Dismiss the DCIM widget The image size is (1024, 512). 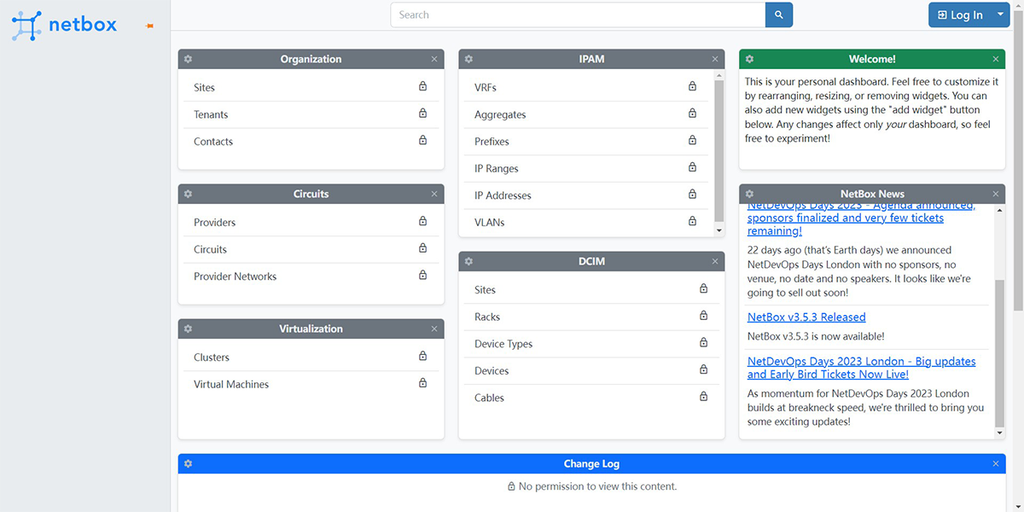pyautogui.click(x=715, y=261)
